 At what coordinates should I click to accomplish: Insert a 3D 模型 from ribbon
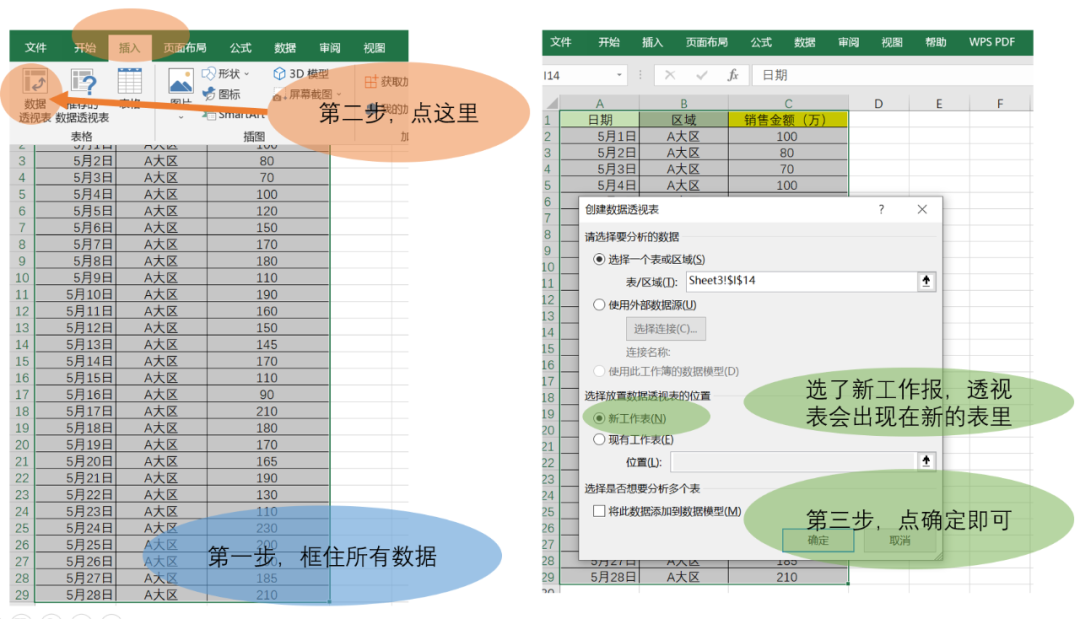tap(301, 73)
